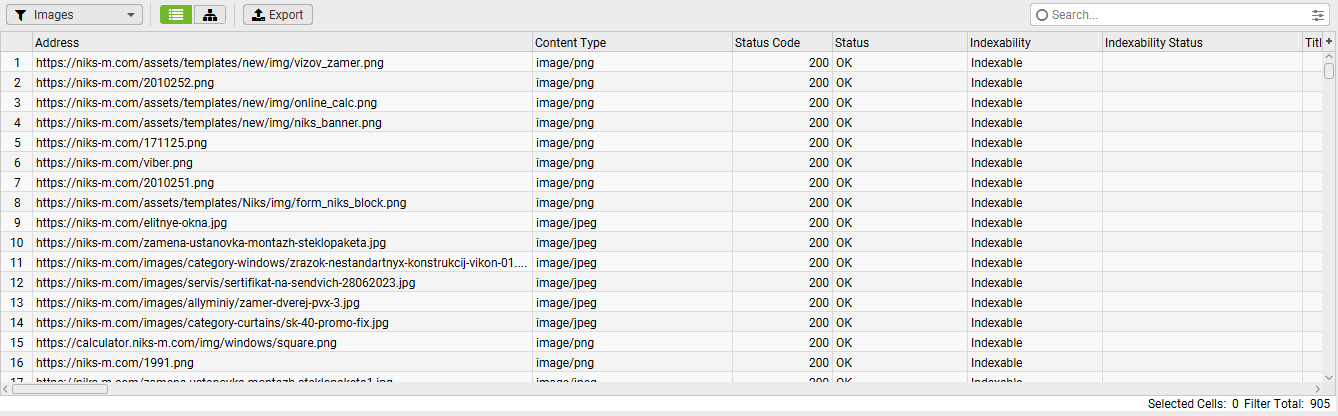Click the Indexability column header

pyautogui.click(x=1034, y=43)
